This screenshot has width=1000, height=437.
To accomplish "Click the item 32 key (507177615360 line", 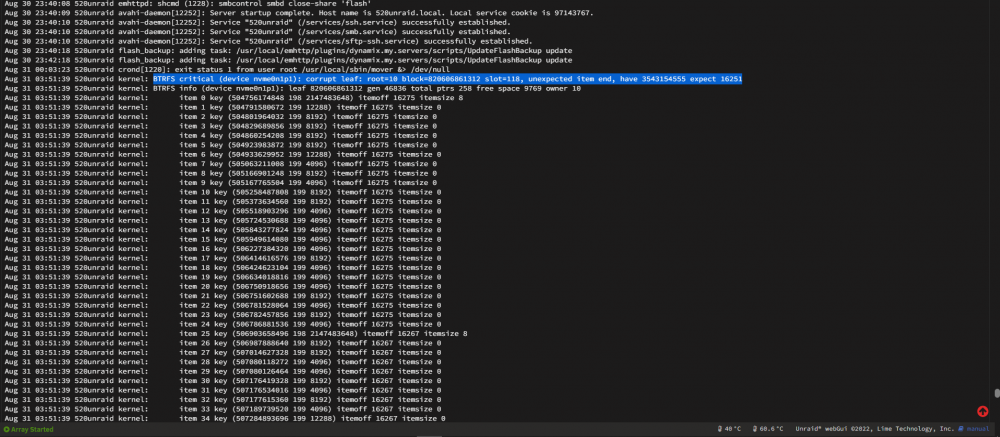I will coord(223,400).
